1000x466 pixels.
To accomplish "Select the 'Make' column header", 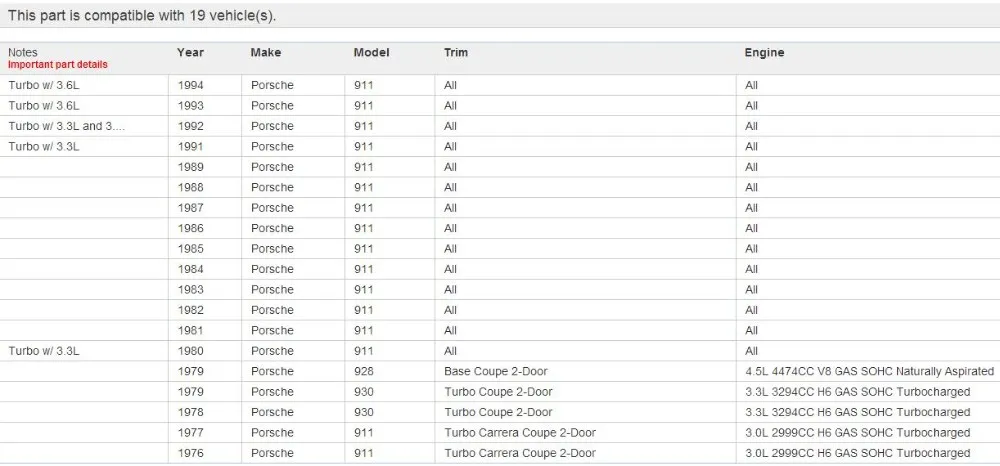I will [265, 52].
